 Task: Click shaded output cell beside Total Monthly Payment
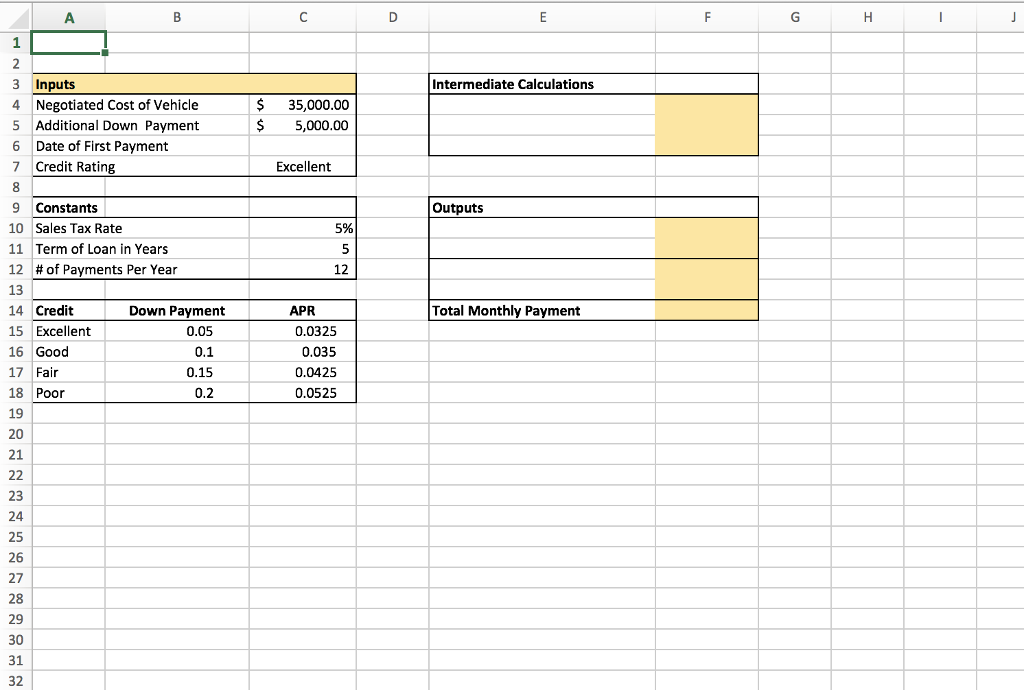[707, 311]
